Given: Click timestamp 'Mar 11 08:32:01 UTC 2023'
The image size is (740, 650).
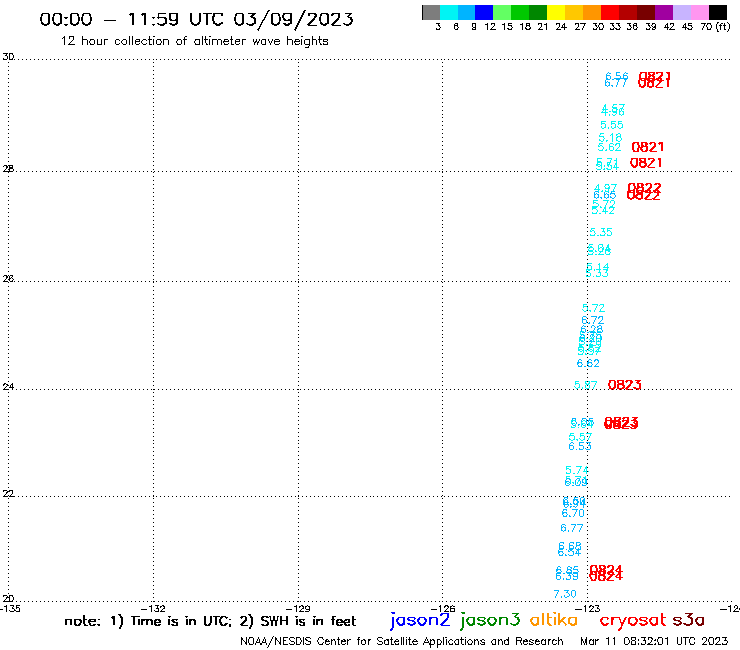Looking at the screenshot, I should [654, 641].
